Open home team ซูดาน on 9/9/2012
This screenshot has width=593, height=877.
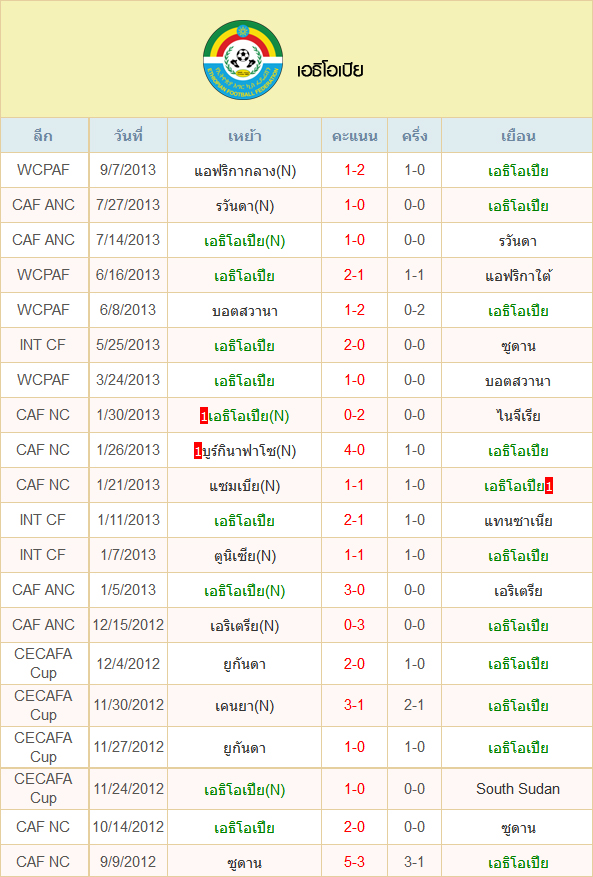(x=245, y=864)
